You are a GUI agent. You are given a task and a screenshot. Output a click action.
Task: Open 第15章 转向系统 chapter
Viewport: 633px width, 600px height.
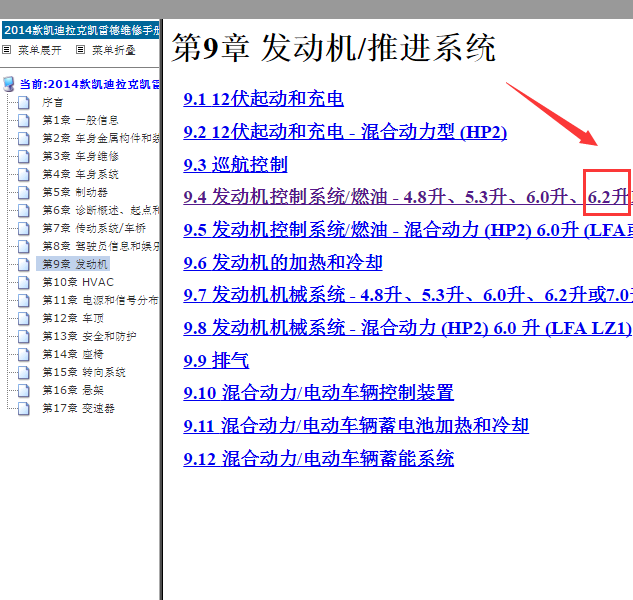point(84,372)
